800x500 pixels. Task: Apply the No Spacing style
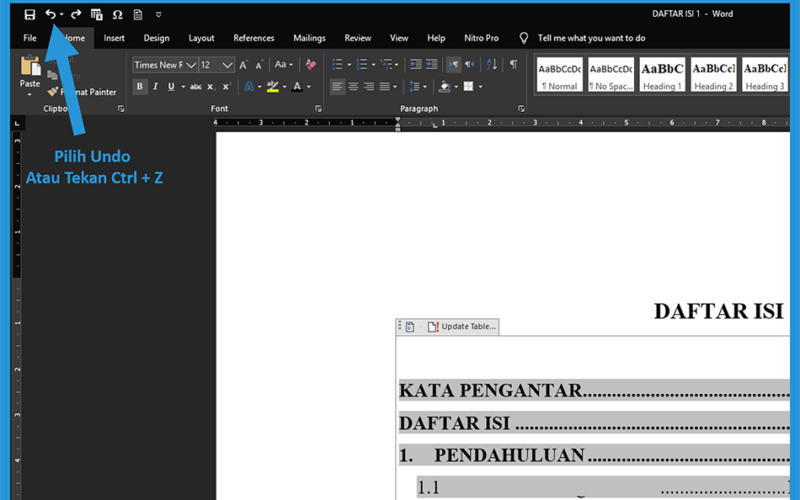pos(611,74)
